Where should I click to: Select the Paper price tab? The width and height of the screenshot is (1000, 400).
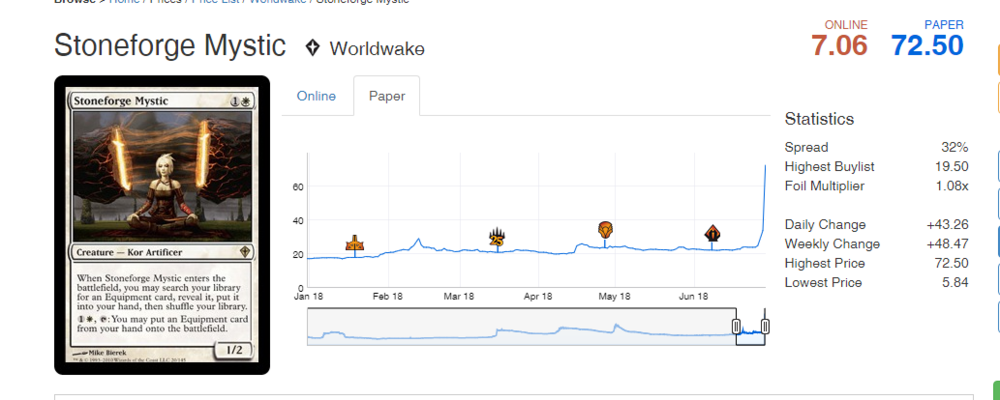(x=386, y=96)
